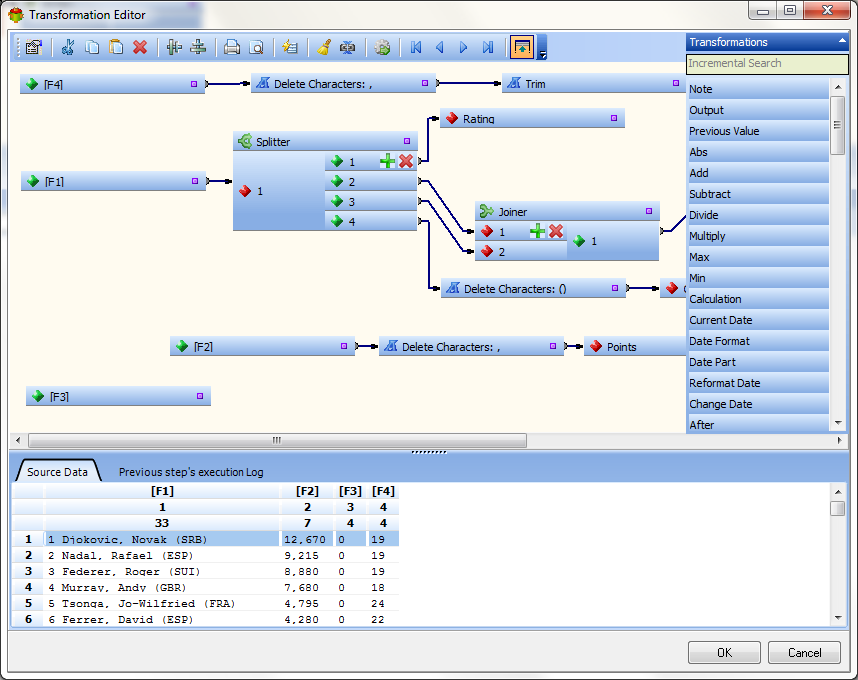
Task: Select the Output transformation
Action: (758, 110)
